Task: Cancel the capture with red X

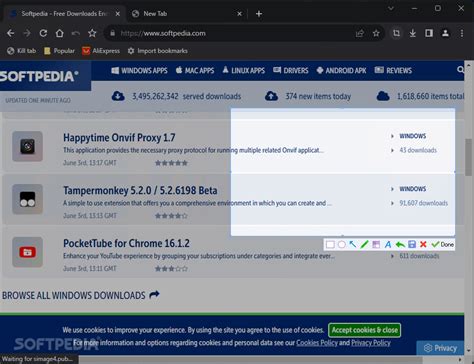Action: point(423,244)
